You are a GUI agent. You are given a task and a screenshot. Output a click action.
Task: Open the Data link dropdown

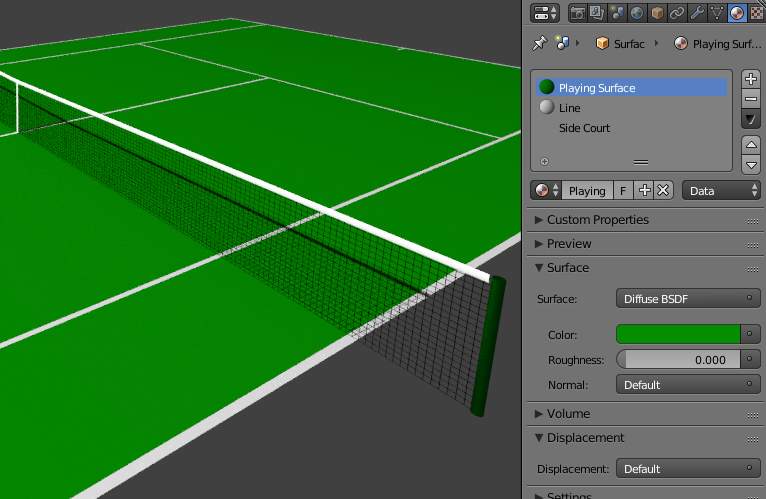pos(722,191)
